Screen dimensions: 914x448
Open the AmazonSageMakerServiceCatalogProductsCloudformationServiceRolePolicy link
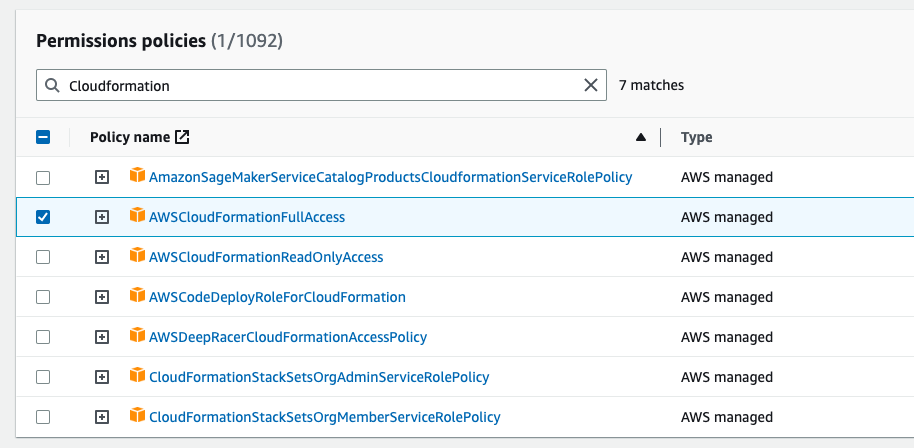(x=391, y=177)
